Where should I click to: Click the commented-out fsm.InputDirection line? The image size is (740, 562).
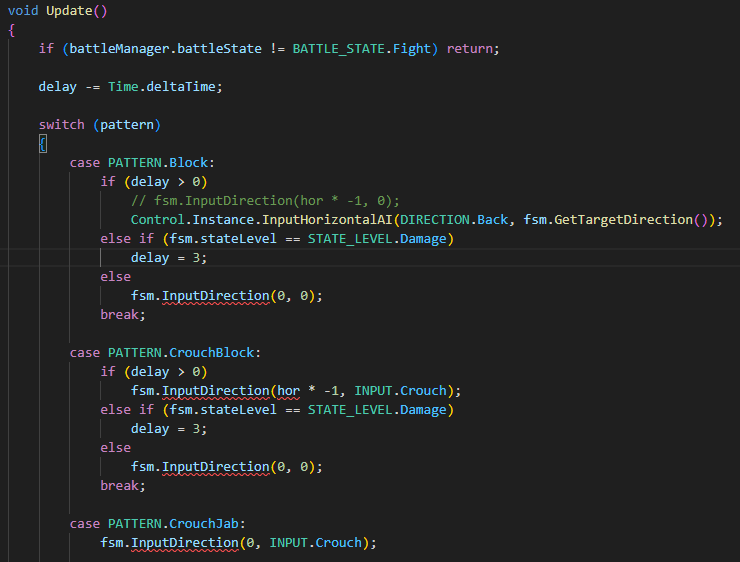pyautogui.click(x=264, y=200)
